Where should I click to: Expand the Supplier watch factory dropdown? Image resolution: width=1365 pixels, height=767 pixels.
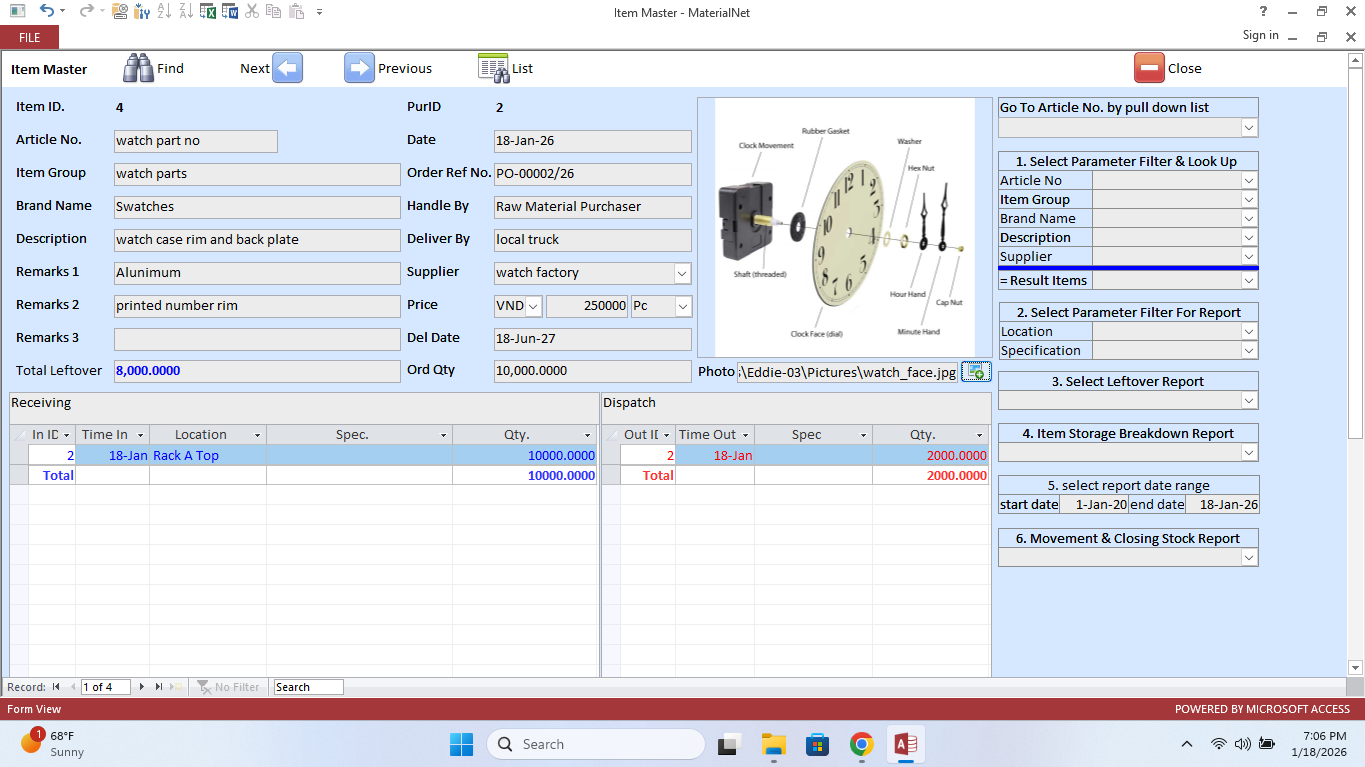click(x=682, y=273)
